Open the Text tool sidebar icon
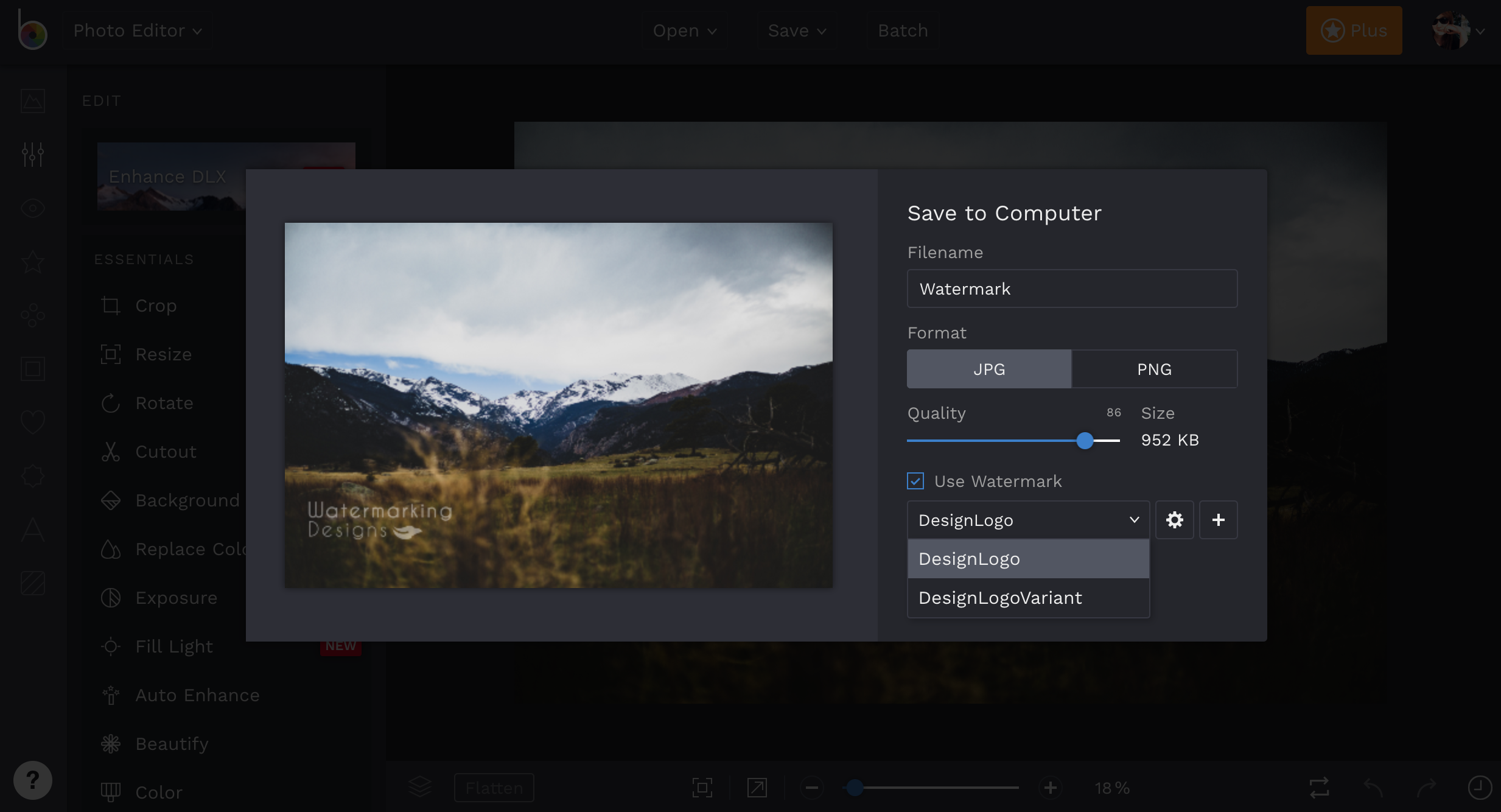The width and height of the screenshot is (1501, 812). 33,530
